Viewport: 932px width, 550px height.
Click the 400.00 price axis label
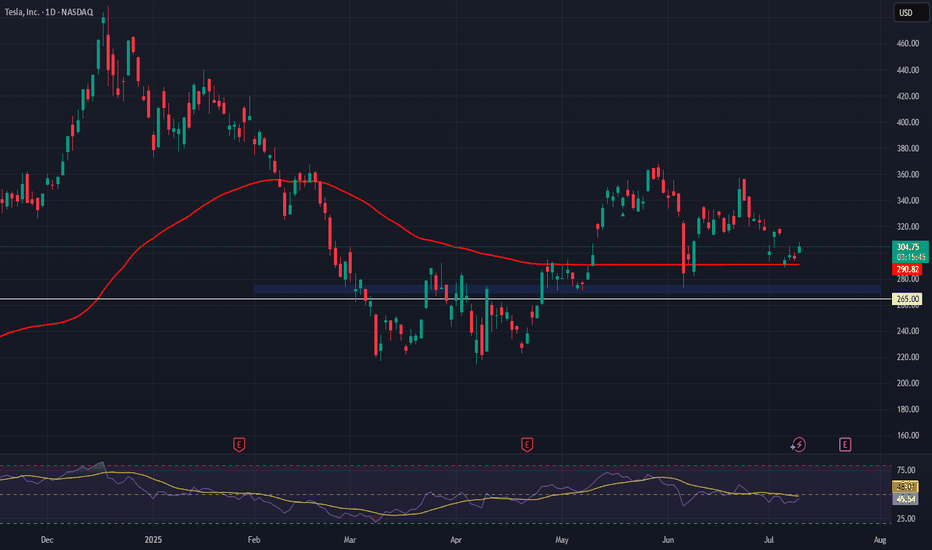908,122
